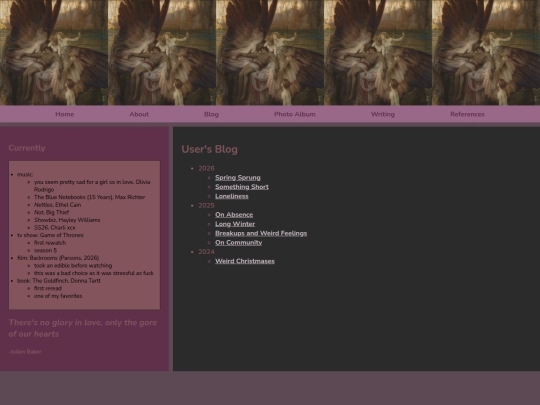Image resolution: width=540 pixels, height=405 pixels.
Task: Read the Something Short post
Action: pos(242,187)
